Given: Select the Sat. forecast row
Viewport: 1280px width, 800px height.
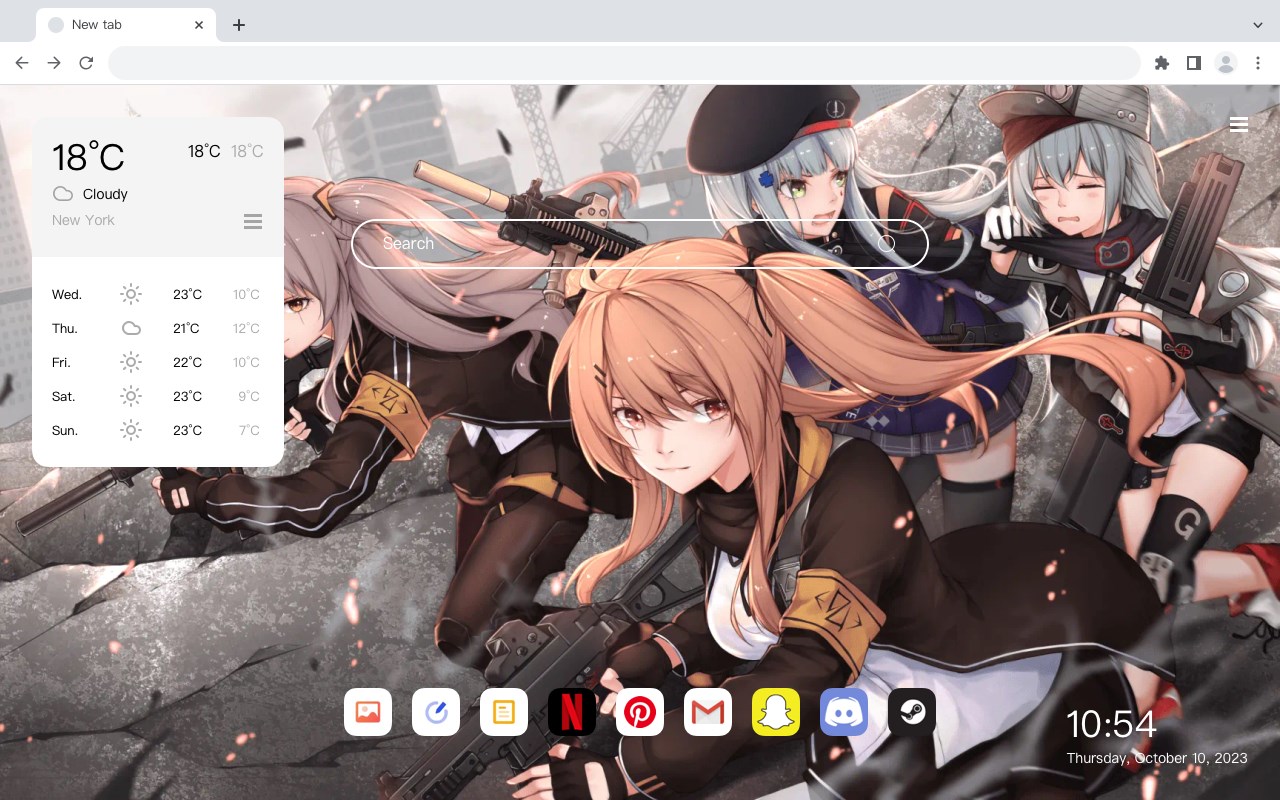Looking at the screenshot, I should (158, 396).
